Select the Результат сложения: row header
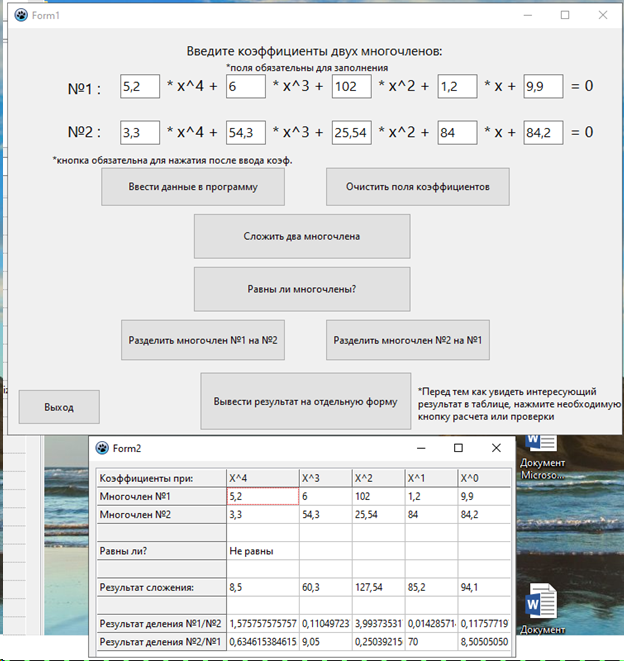 tap(161, 587)
